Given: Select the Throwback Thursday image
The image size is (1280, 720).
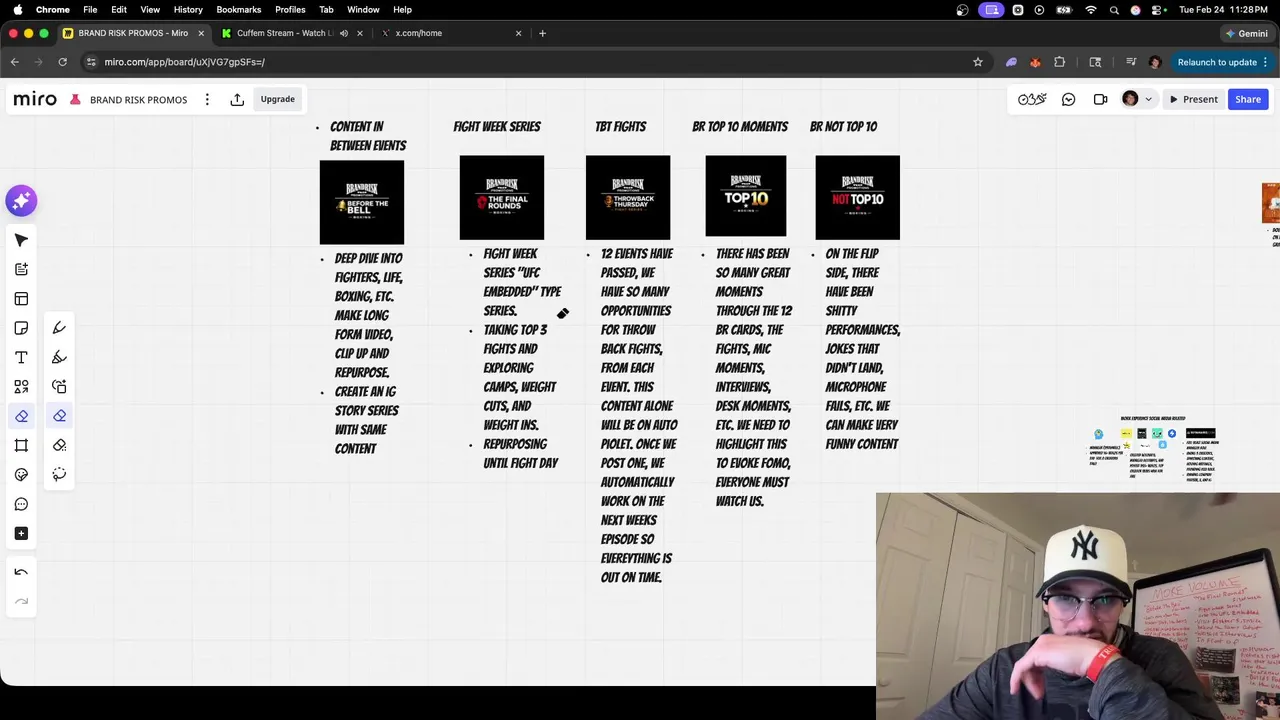Looking at the screenshot, I should click(x=628, y=197).
